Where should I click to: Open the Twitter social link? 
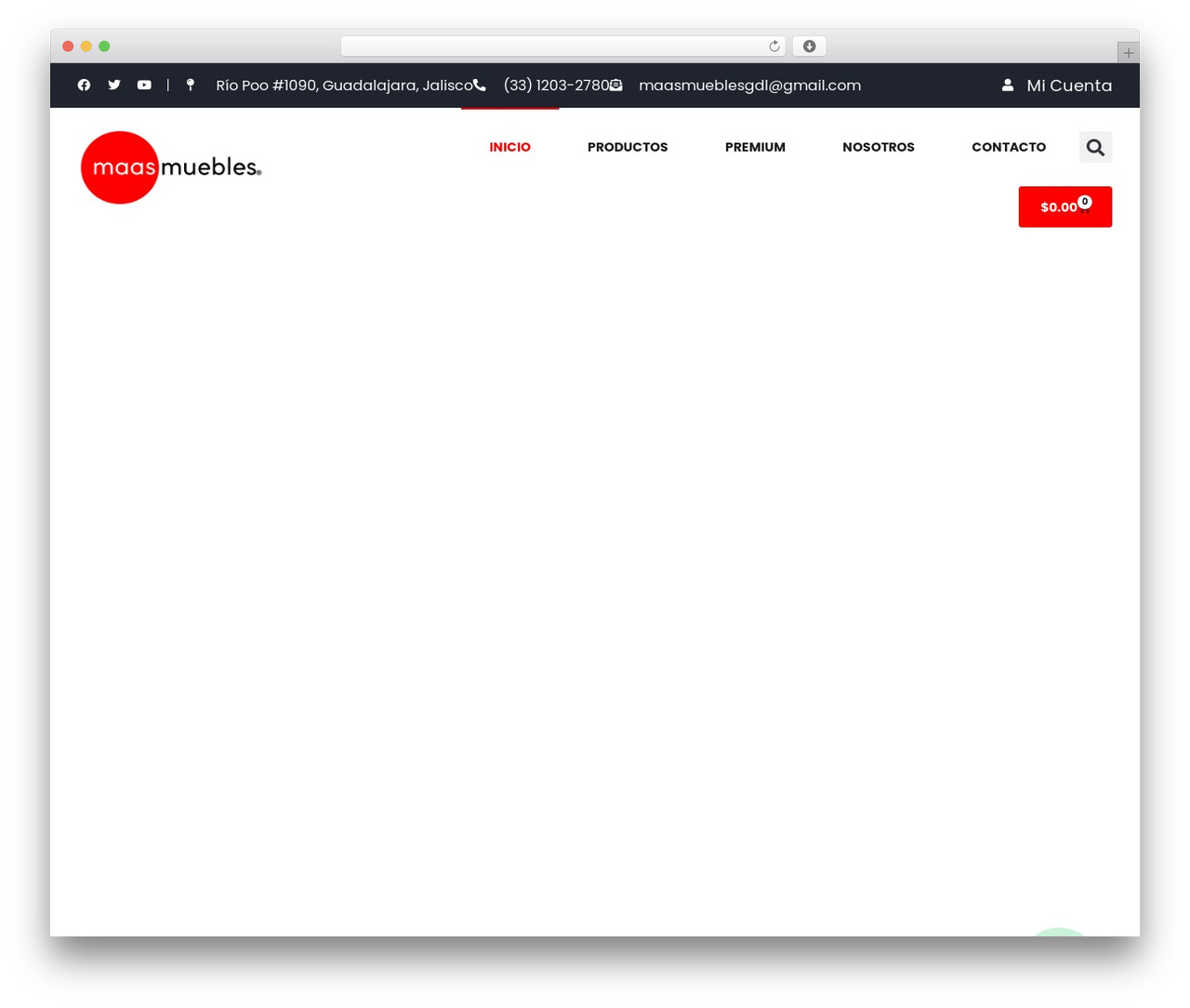point(114,85)
